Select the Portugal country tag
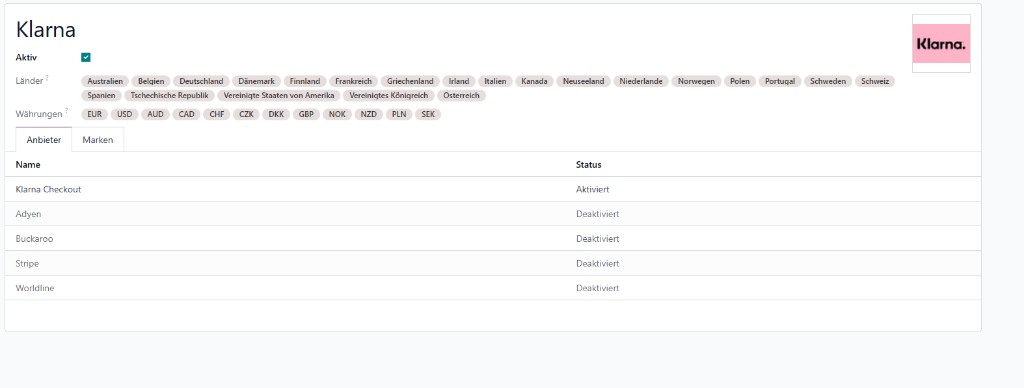This screenshot has width=1024, height=388. coord(780,82)
